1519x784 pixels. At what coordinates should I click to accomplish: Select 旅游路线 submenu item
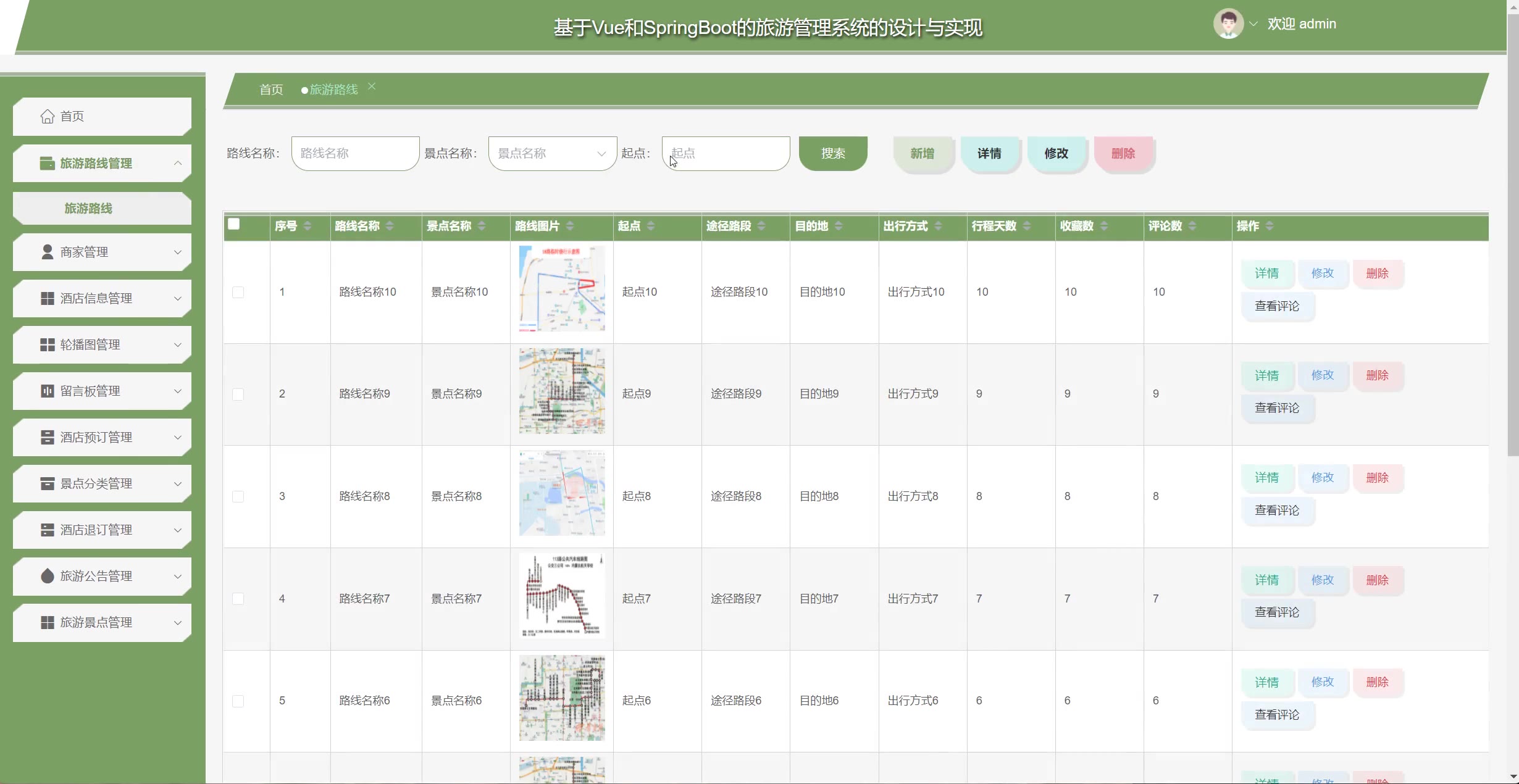(x=88, y=209)
